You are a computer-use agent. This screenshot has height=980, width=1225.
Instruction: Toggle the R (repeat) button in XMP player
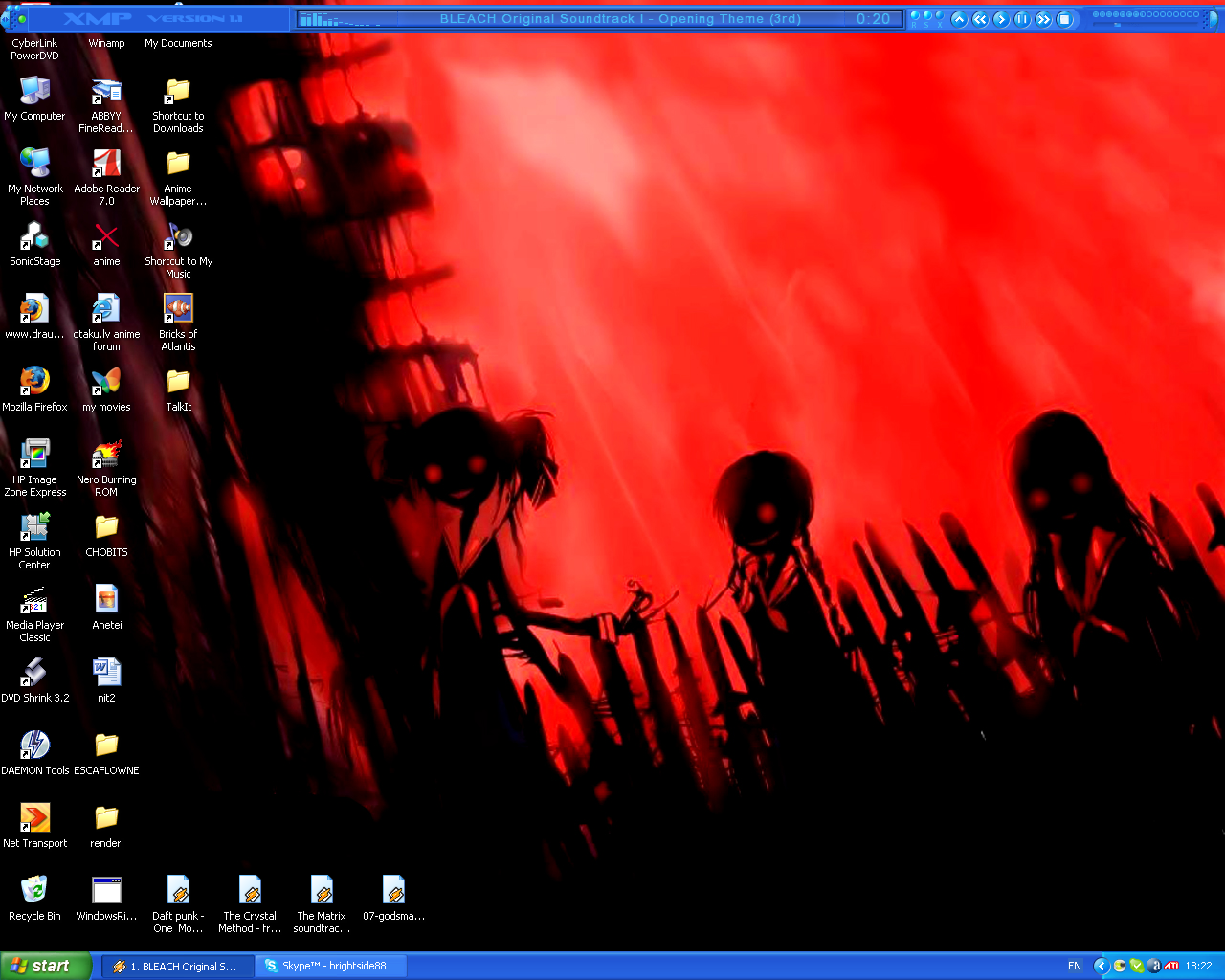(915, 15)
